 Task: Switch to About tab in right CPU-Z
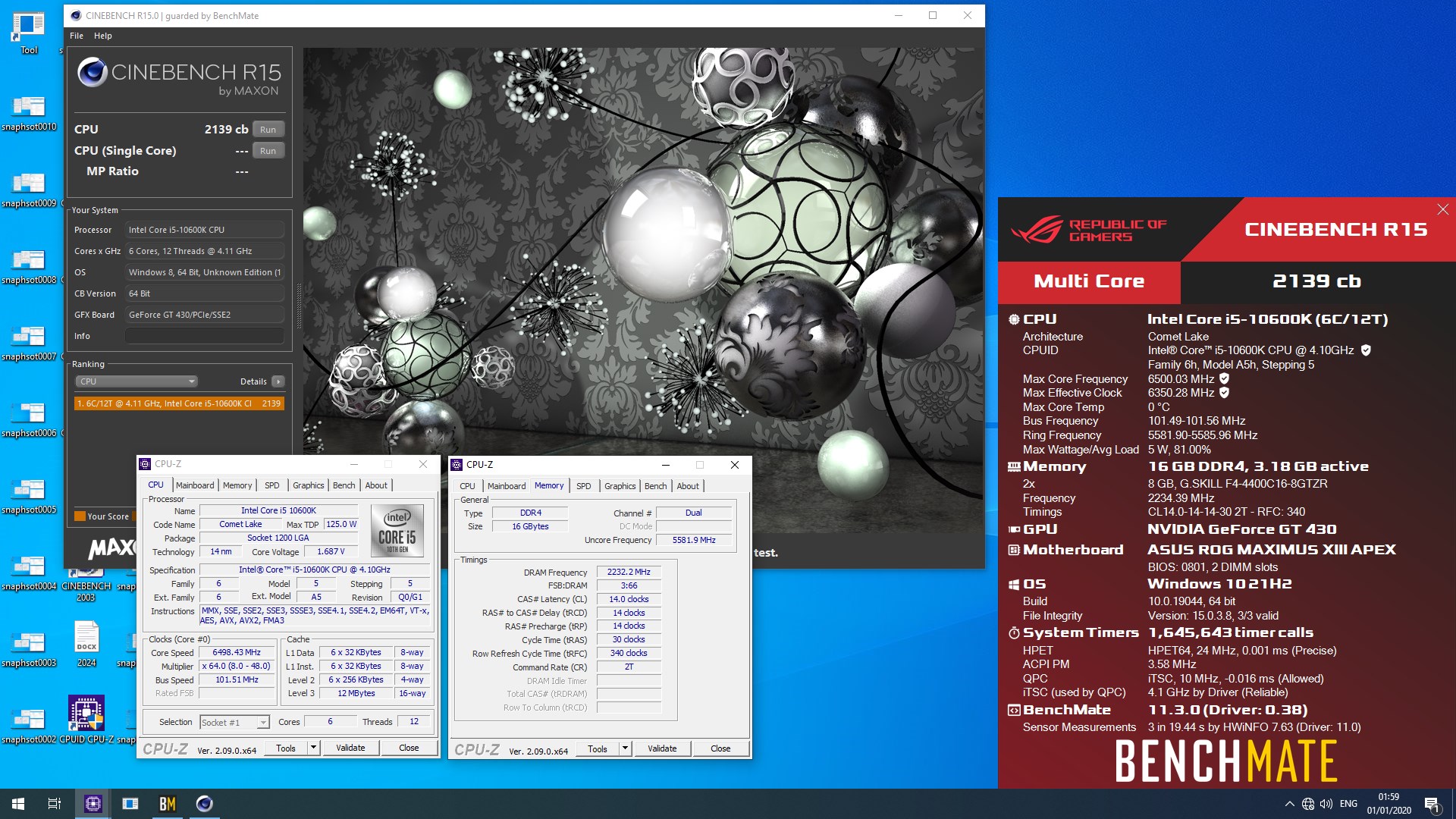(x=688, y=486)
